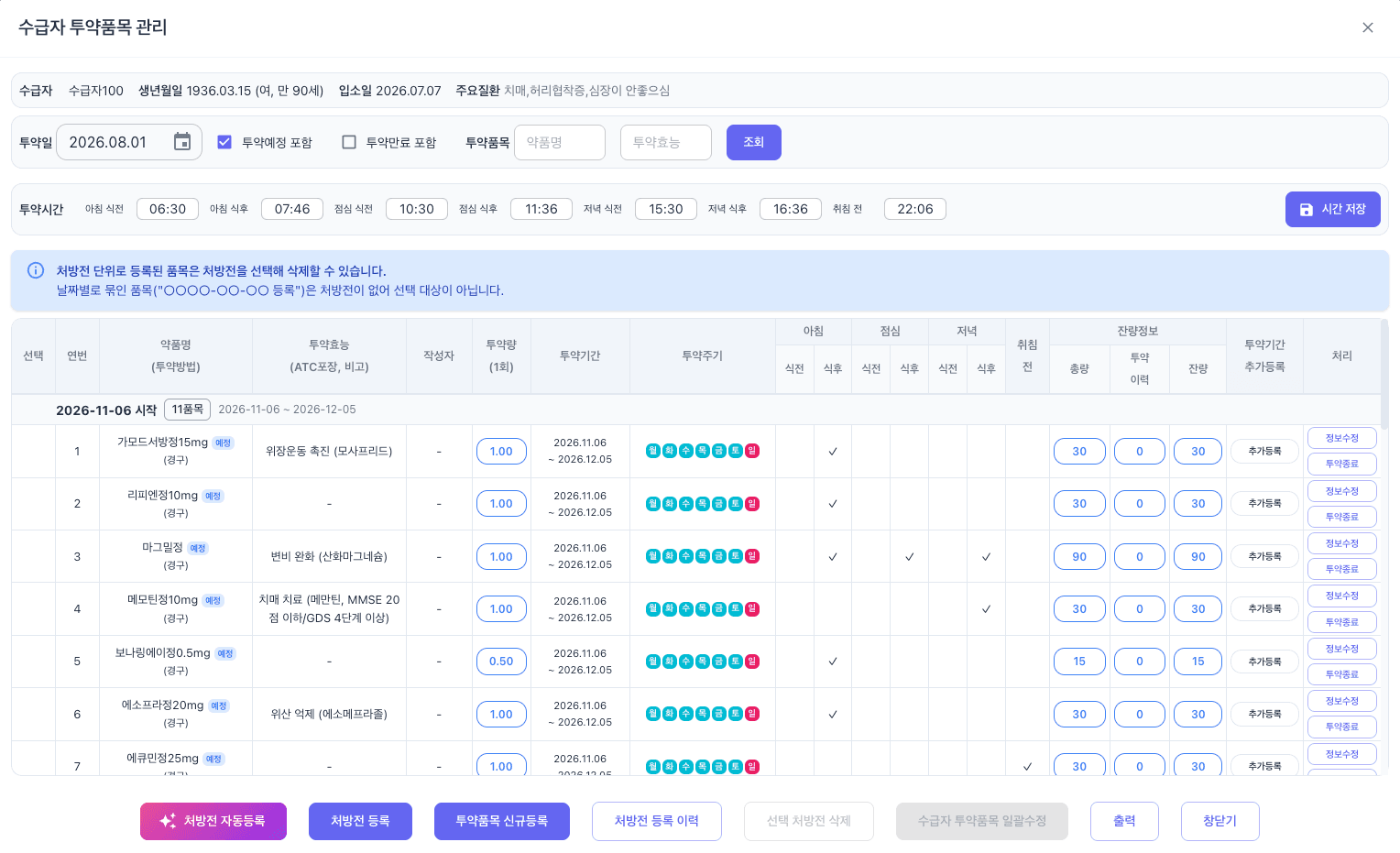
Task: Edit dose 0.50 for 보나링에이정0.5mg
Action: (501, 662)
